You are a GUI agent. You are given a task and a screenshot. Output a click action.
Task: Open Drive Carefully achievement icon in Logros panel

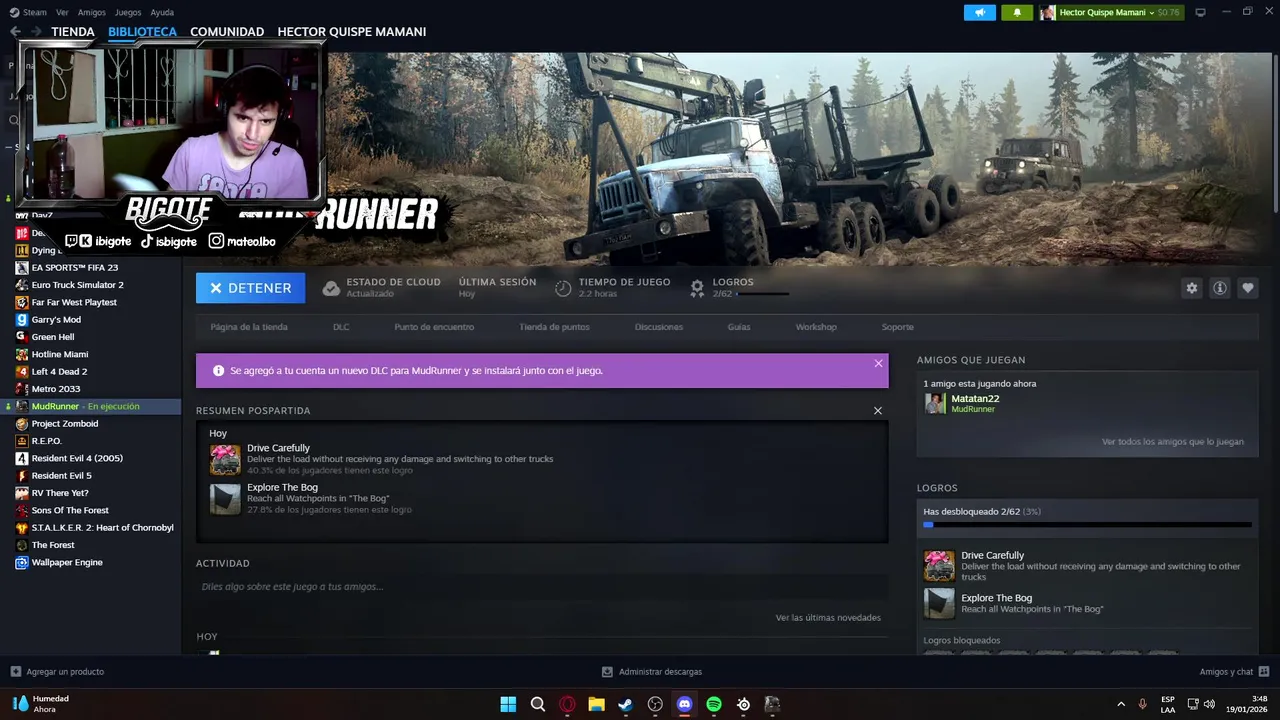[939, 566]
